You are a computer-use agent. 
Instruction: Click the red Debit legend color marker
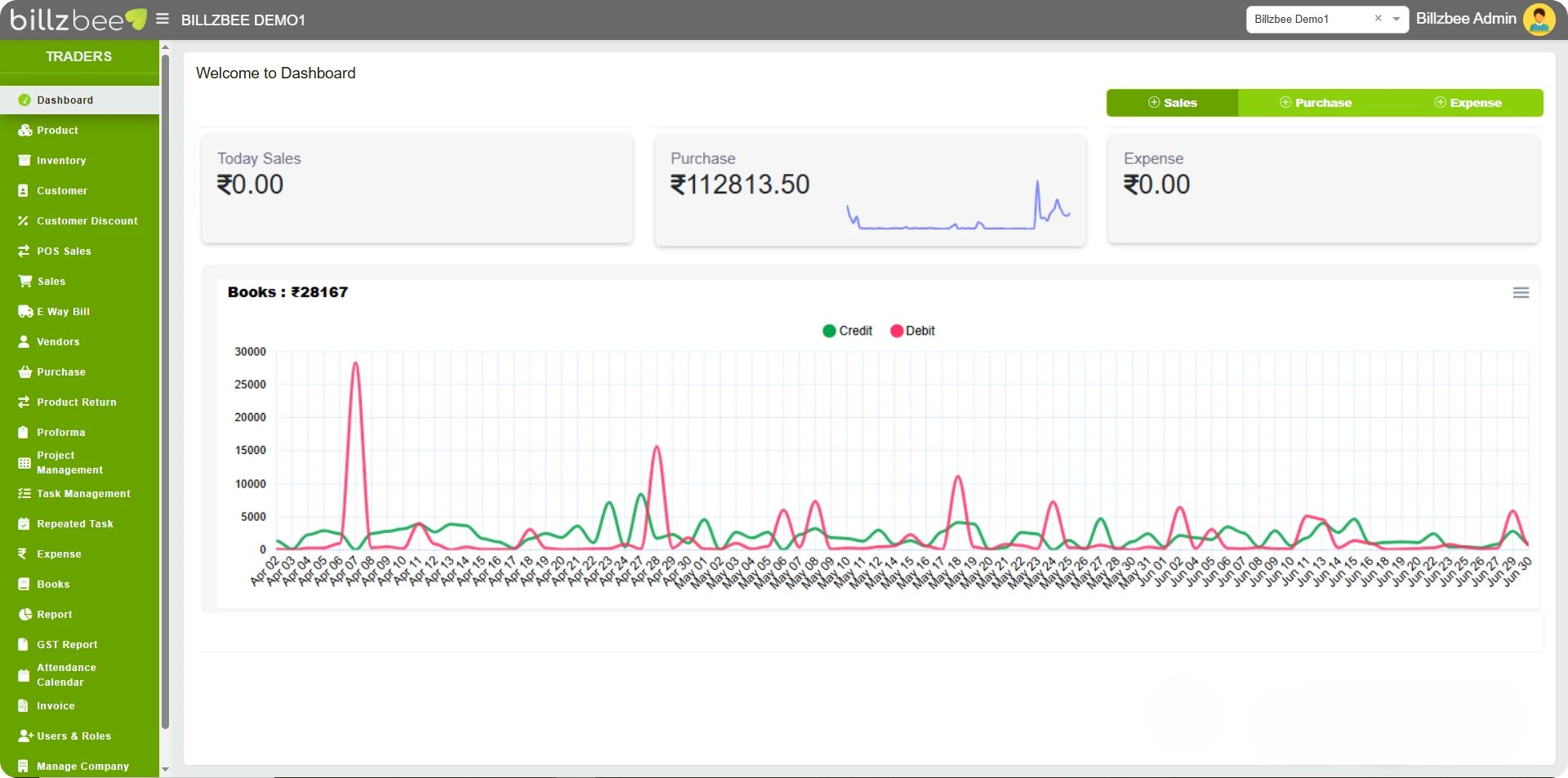(897, 331)
